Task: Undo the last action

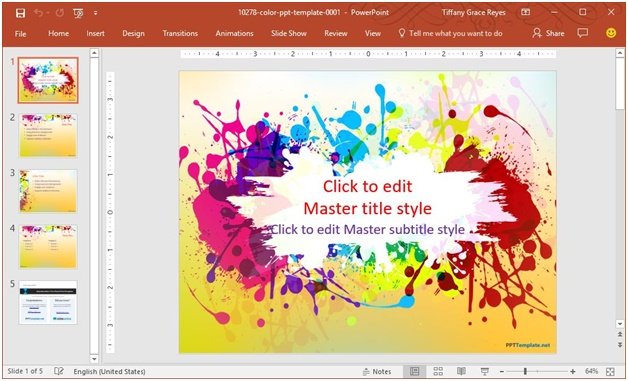Action: 38,13
